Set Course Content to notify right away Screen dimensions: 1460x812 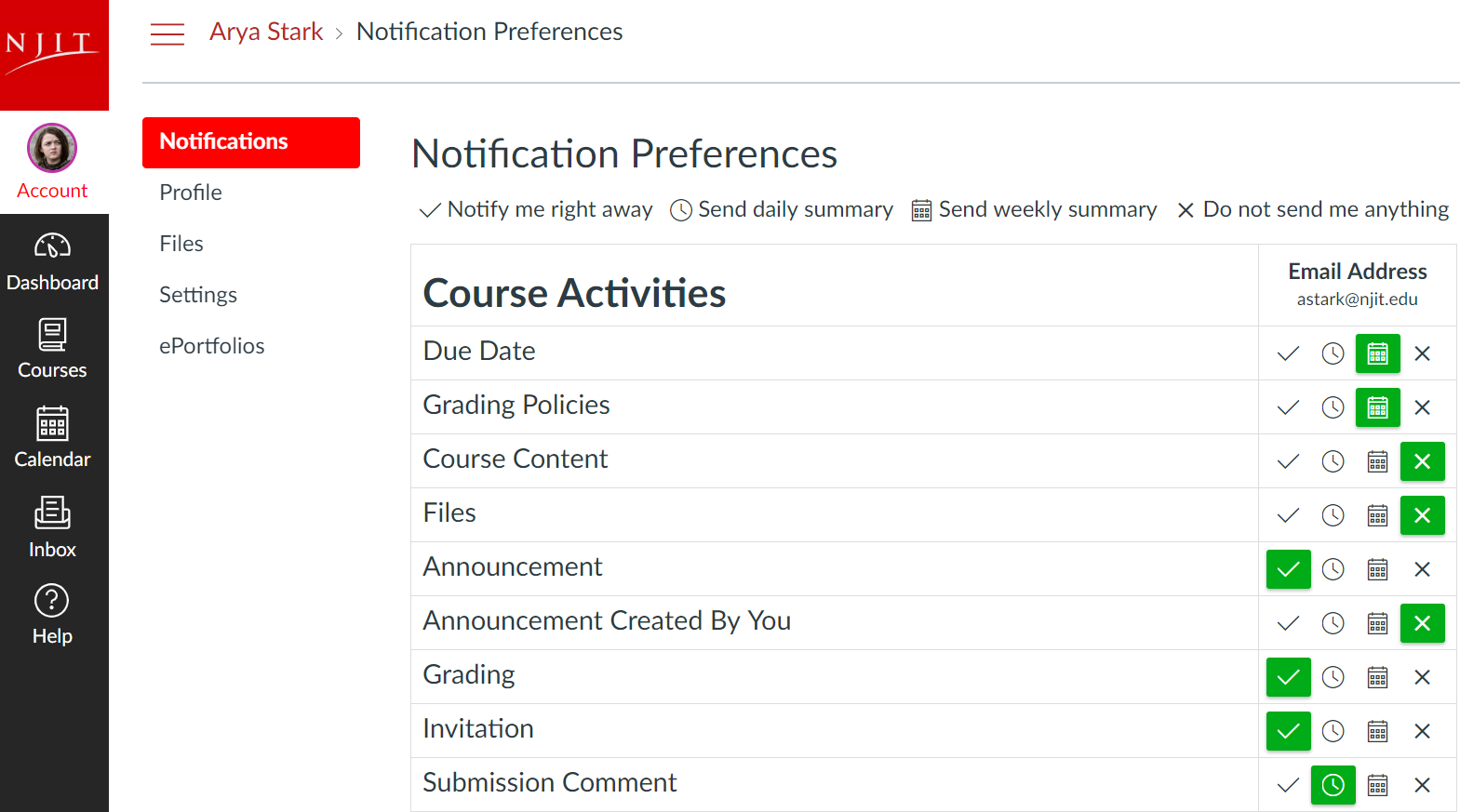coord(1288,461)
